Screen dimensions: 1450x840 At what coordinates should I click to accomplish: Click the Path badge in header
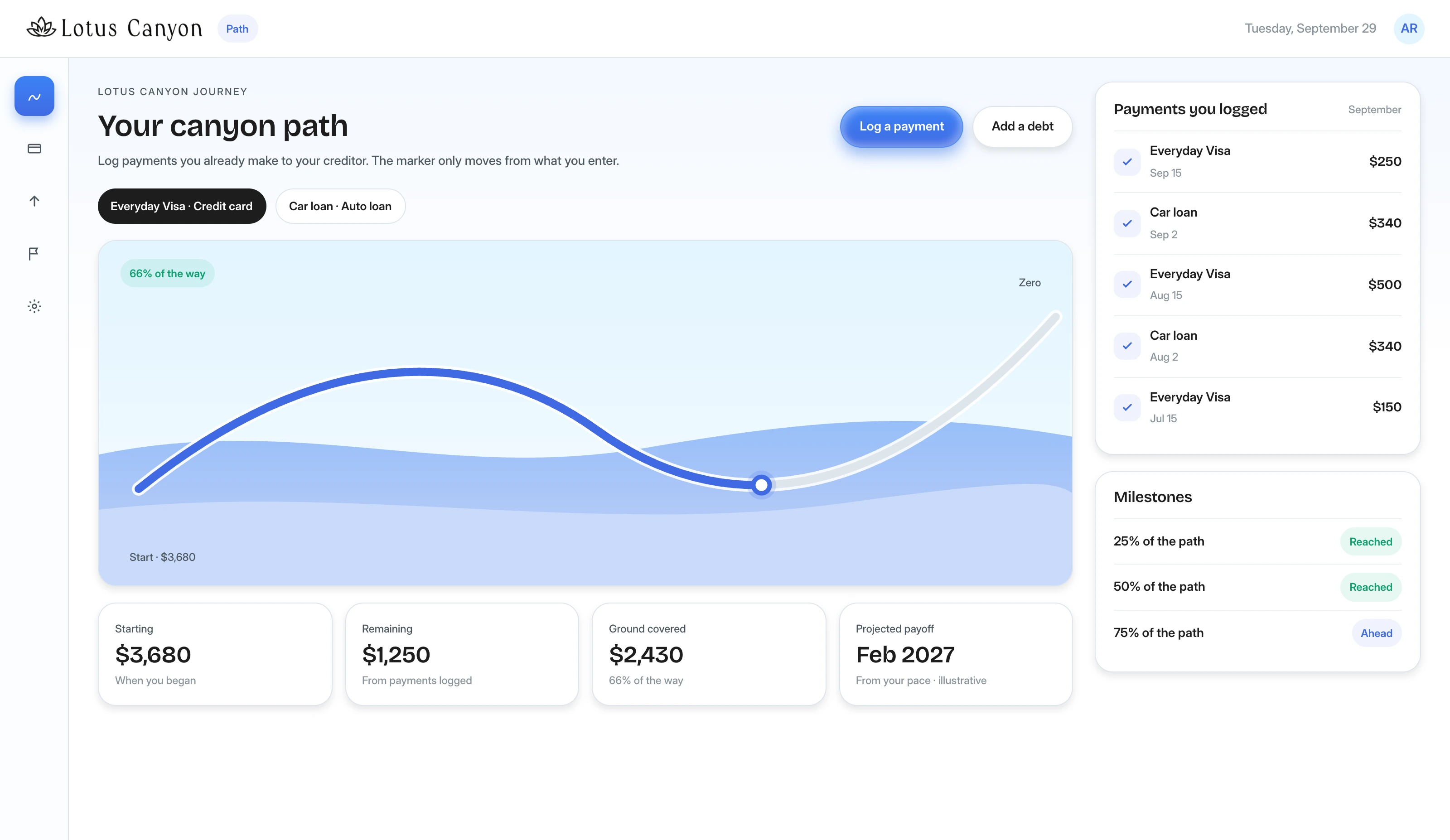(x=237, y=29)
